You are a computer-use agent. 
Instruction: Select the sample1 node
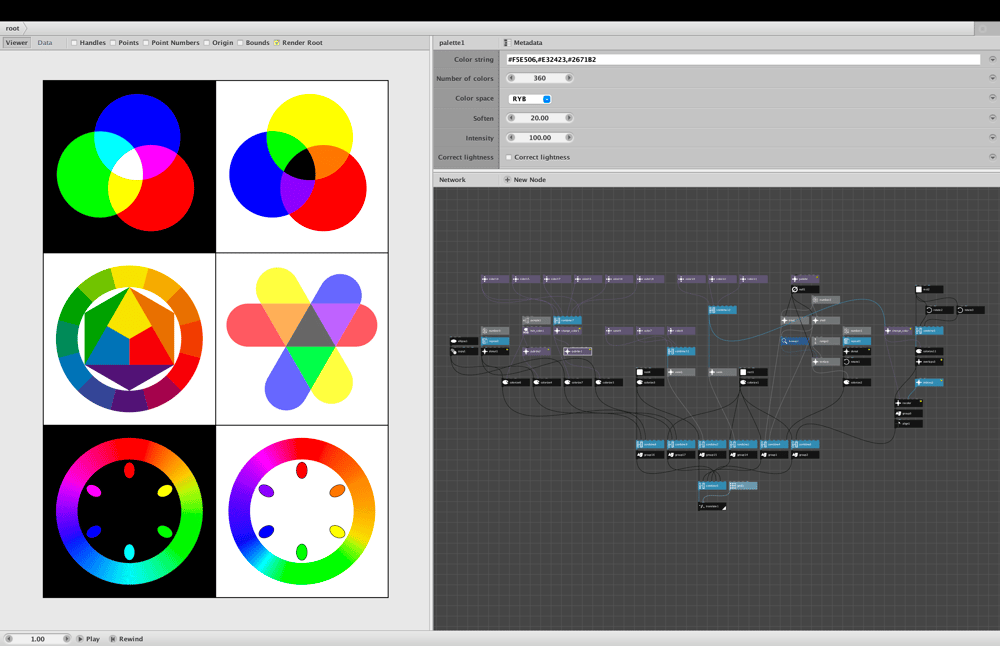tap(536, 320)
